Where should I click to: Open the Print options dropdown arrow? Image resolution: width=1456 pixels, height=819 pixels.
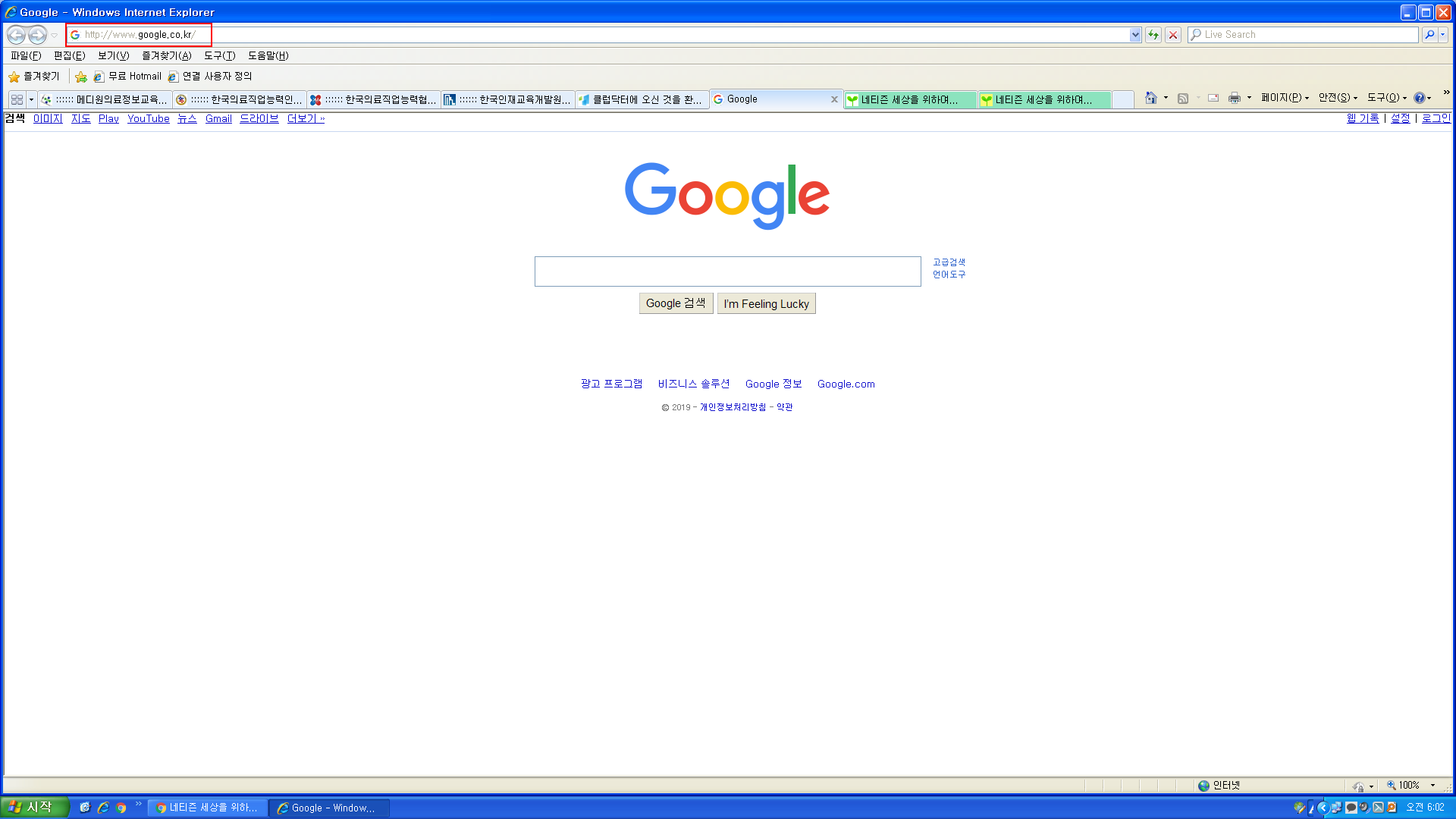[1249, 98]
